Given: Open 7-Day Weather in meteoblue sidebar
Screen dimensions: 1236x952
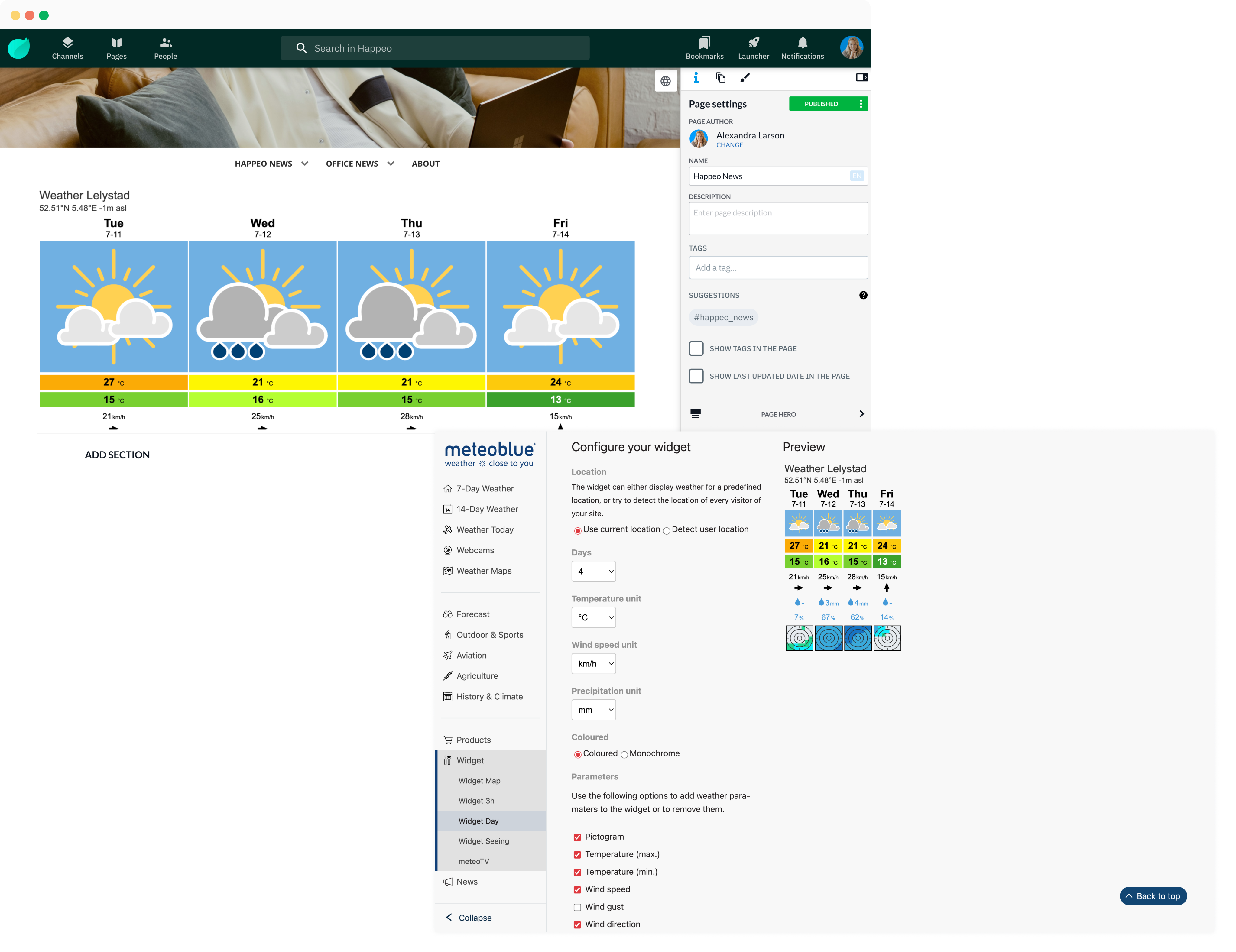Looking at the screenshot, I should (x=478, y=488).
